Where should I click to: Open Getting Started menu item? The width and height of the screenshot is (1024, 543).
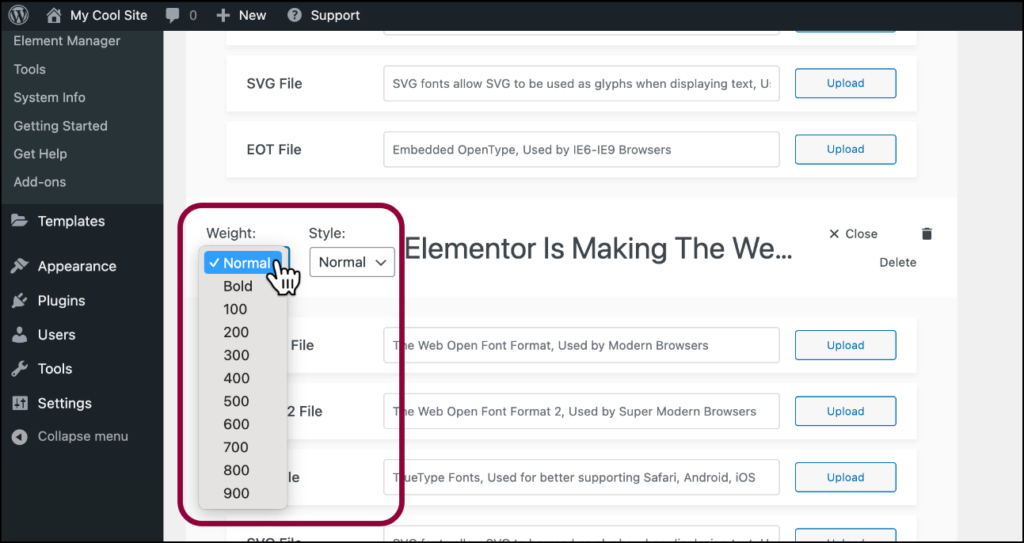pos(60,125)
